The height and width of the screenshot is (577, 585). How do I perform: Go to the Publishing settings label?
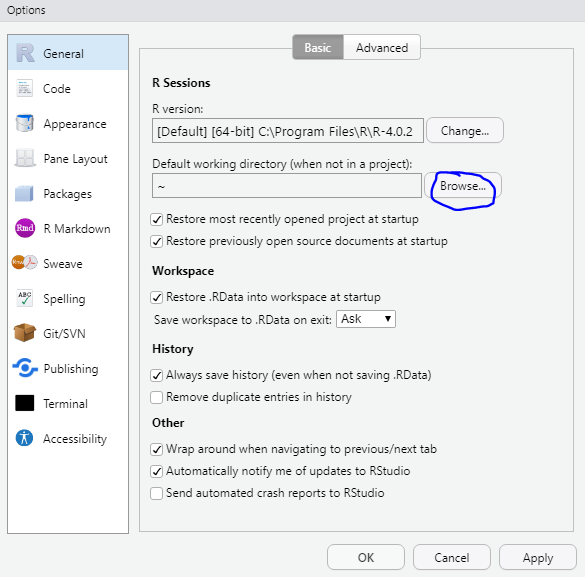pos(71,369)
